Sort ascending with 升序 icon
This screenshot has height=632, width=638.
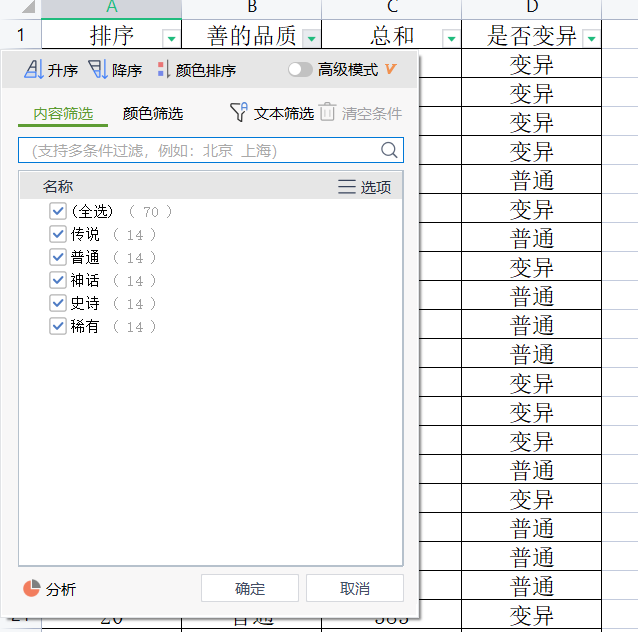click(x=33, y=69)
